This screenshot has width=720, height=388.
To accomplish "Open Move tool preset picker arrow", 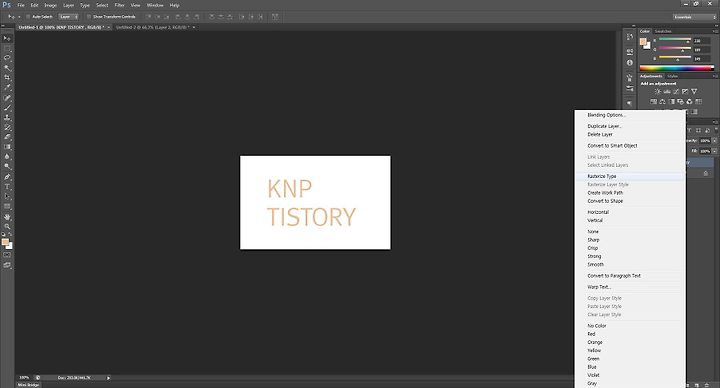I will pos(19,17).
